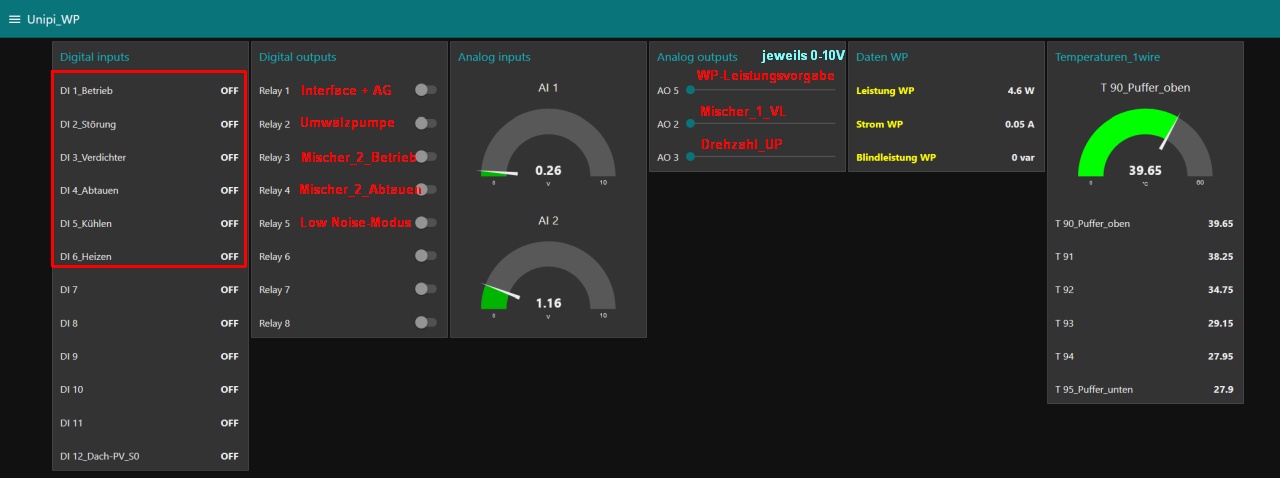
Task: Click the OFF status of DI 12_Dach-PV_S0
Action: (x=230, y=456)
